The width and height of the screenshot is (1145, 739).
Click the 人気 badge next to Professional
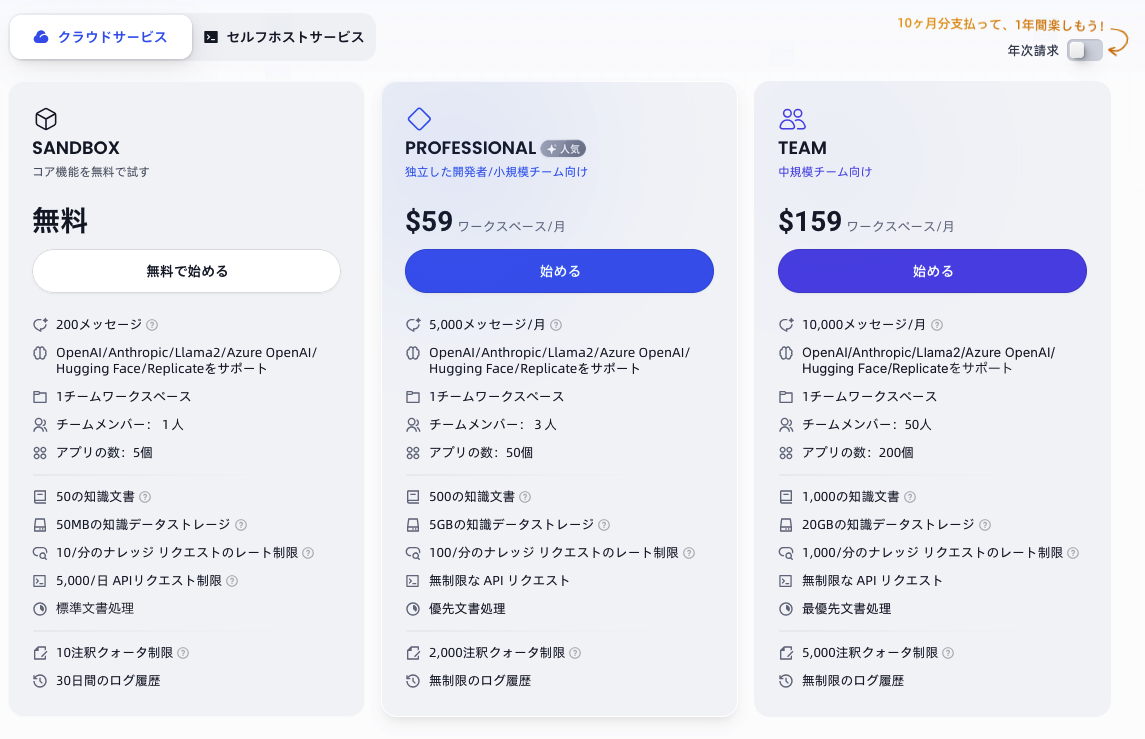563,148
